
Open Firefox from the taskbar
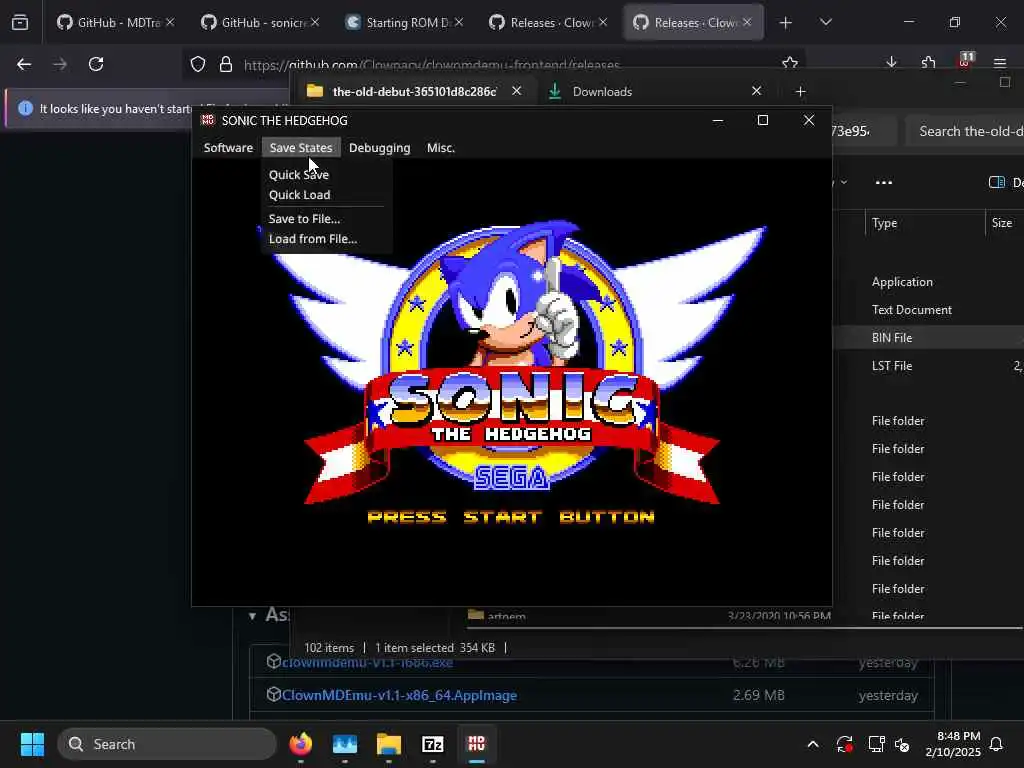[301, 744]
